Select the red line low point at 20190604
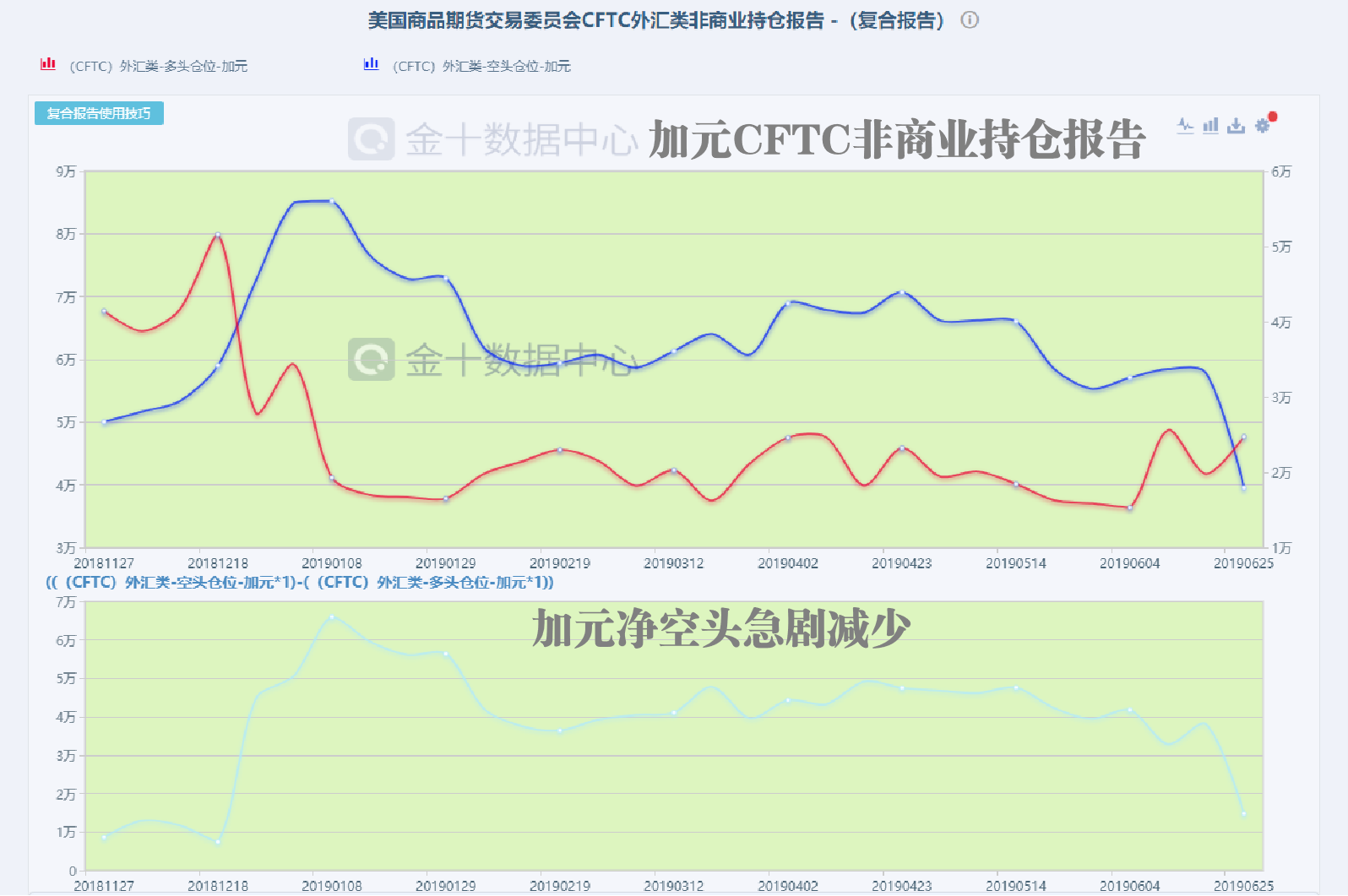This screenshot has width=1348, height=896. (1130, 508)
